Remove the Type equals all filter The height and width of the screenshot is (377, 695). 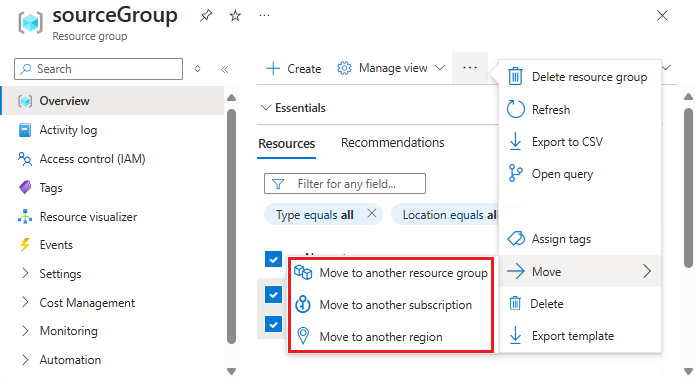pyautogui.click(x=371, y=214)
